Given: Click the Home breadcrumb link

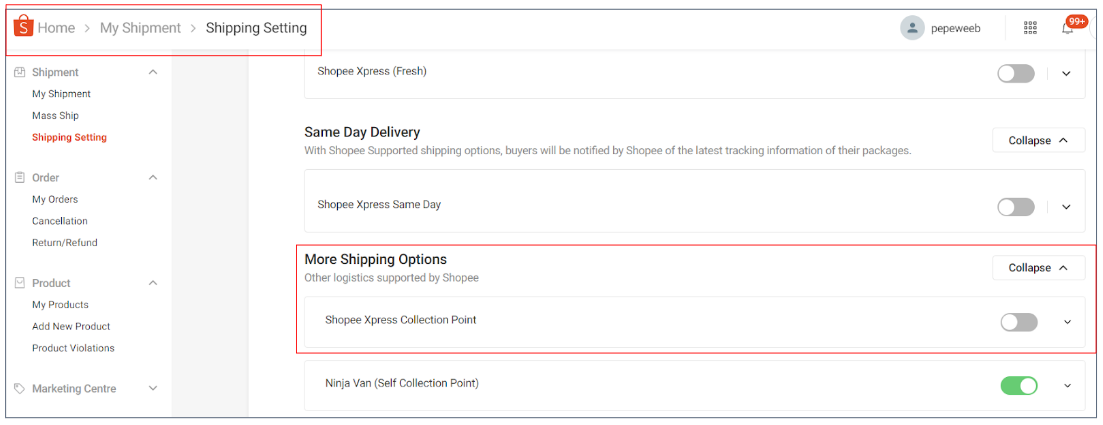Looking at the screenshot, I should pyautogui.click(x=56, y=28).
